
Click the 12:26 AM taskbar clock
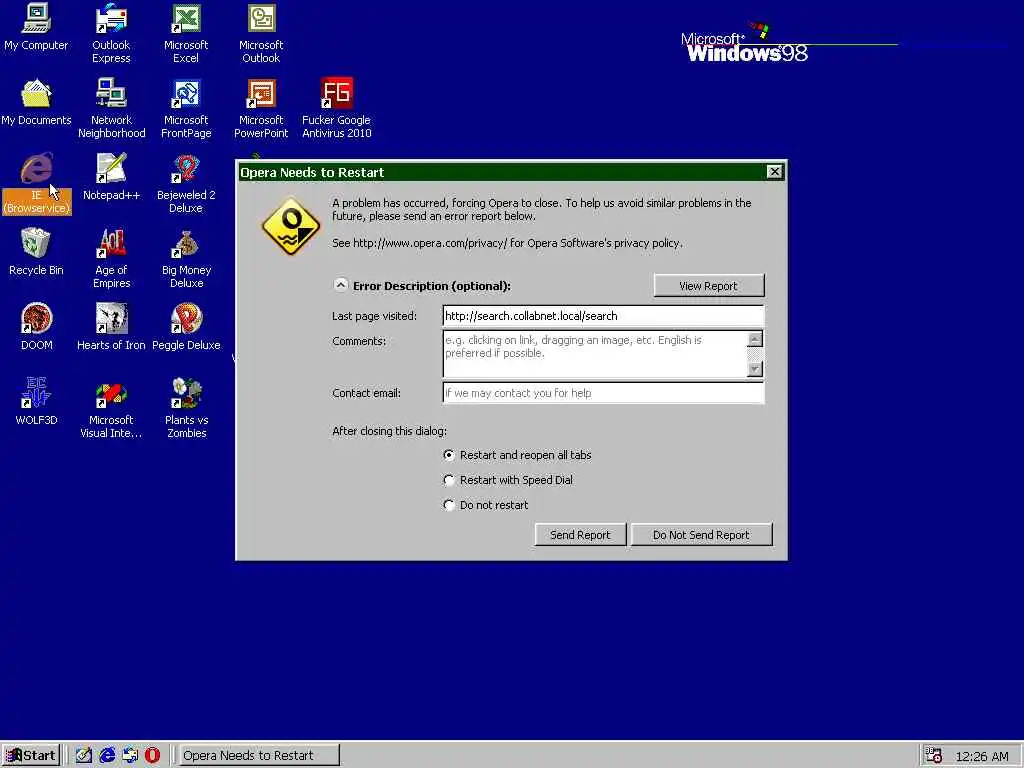[x=982, y=756]
